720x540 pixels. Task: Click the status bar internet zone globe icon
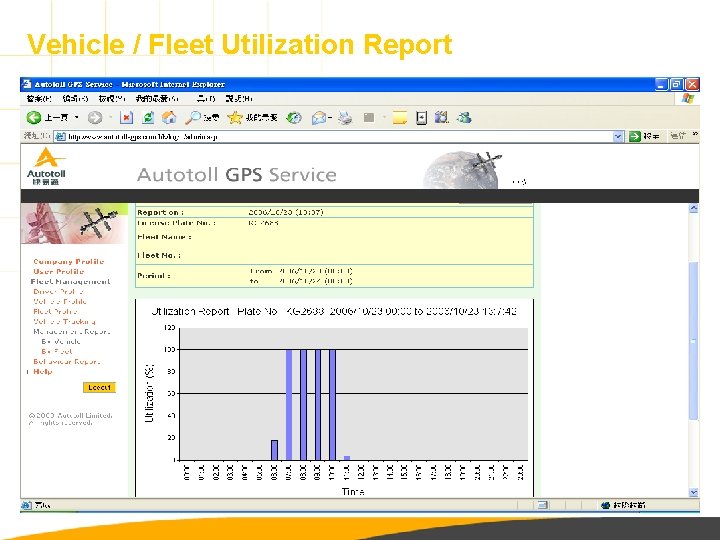click(x=605, y=505)
